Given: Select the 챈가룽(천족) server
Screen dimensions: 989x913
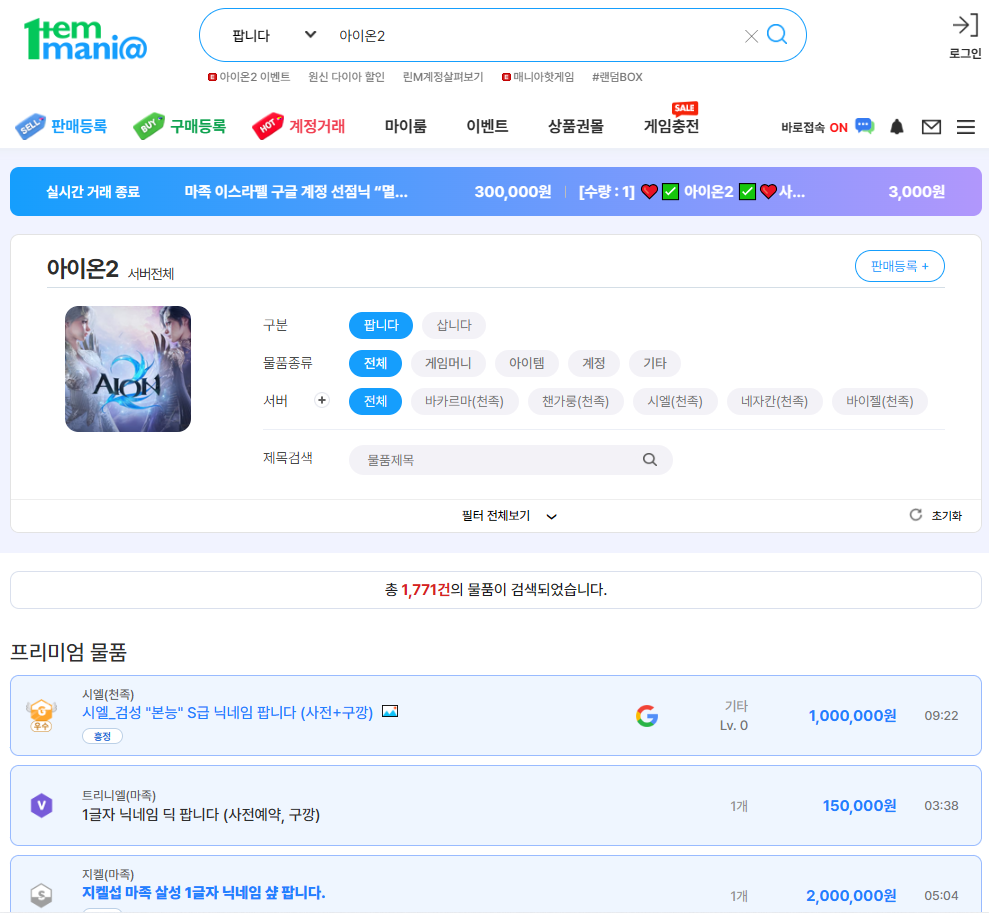Looking at the screenshot, I should click(x=575, y=401).
